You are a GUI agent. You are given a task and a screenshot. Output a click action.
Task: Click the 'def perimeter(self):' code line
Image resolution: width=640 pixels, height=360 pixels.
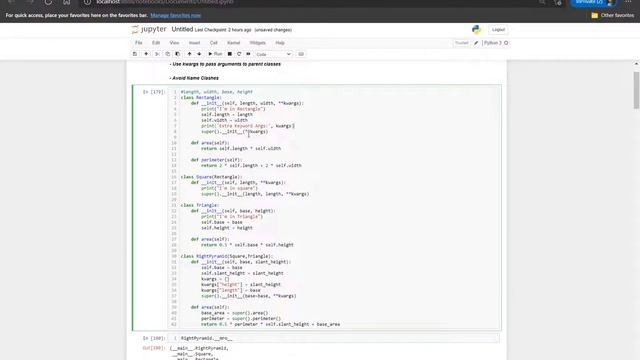[216, 160]
